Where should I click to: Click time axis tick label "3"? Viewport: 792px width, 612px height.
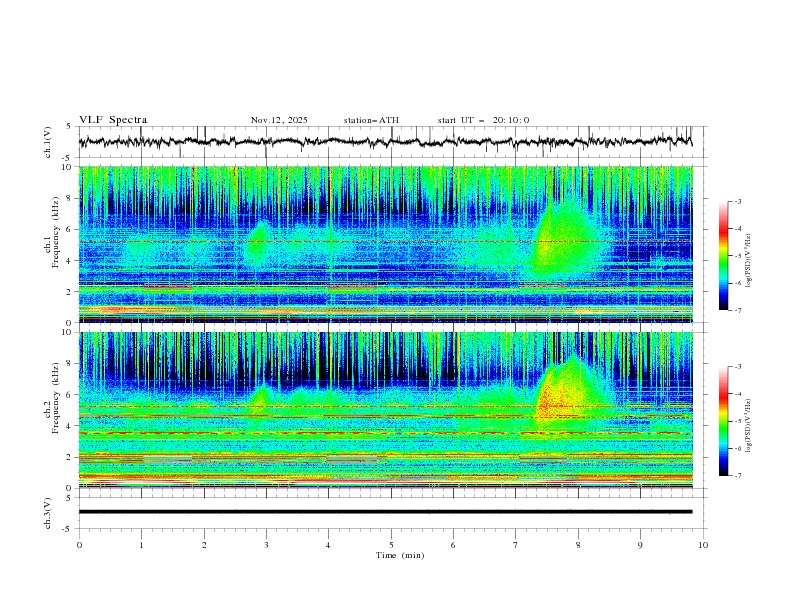[266, 545]
